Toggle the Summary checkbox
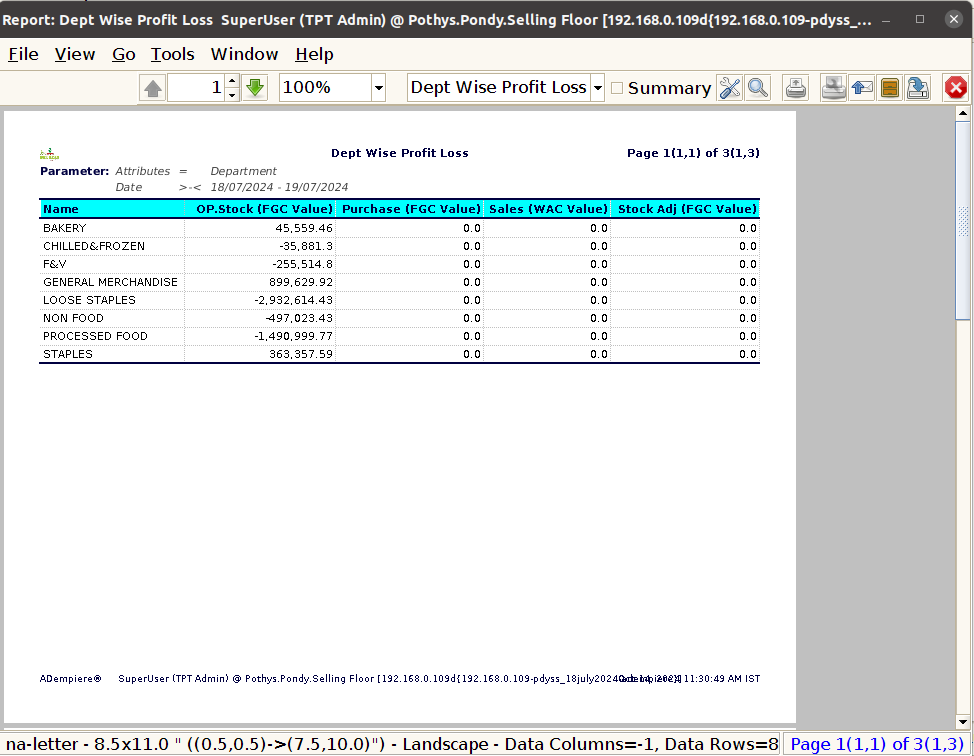The height and width of the screenshot is (756, 974). [617, 88]
